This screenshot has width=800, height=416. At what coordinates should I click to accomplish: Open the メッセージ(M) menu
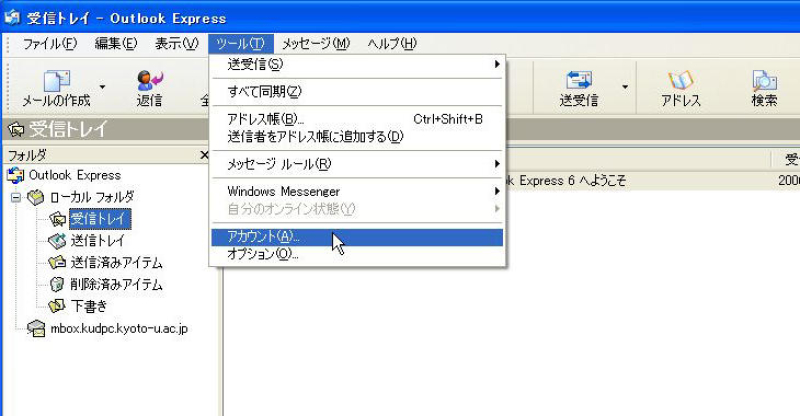coord(316,44)
